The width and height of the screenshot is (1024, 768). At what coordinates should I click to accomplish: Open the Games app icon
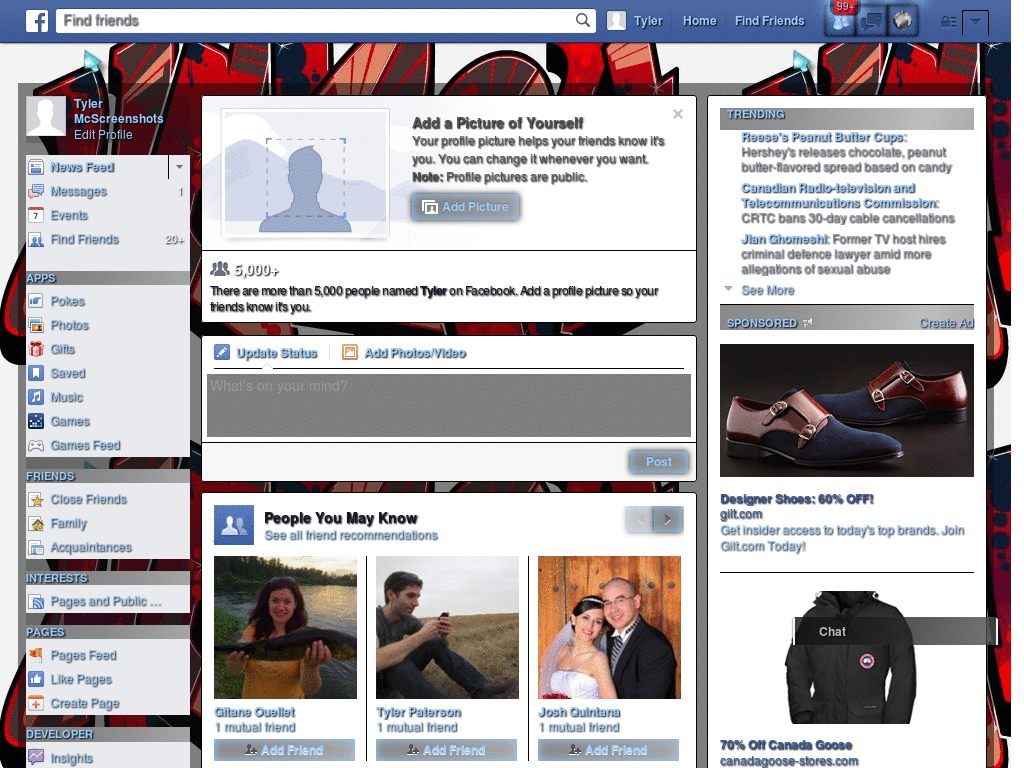click(x=36, y=421)
